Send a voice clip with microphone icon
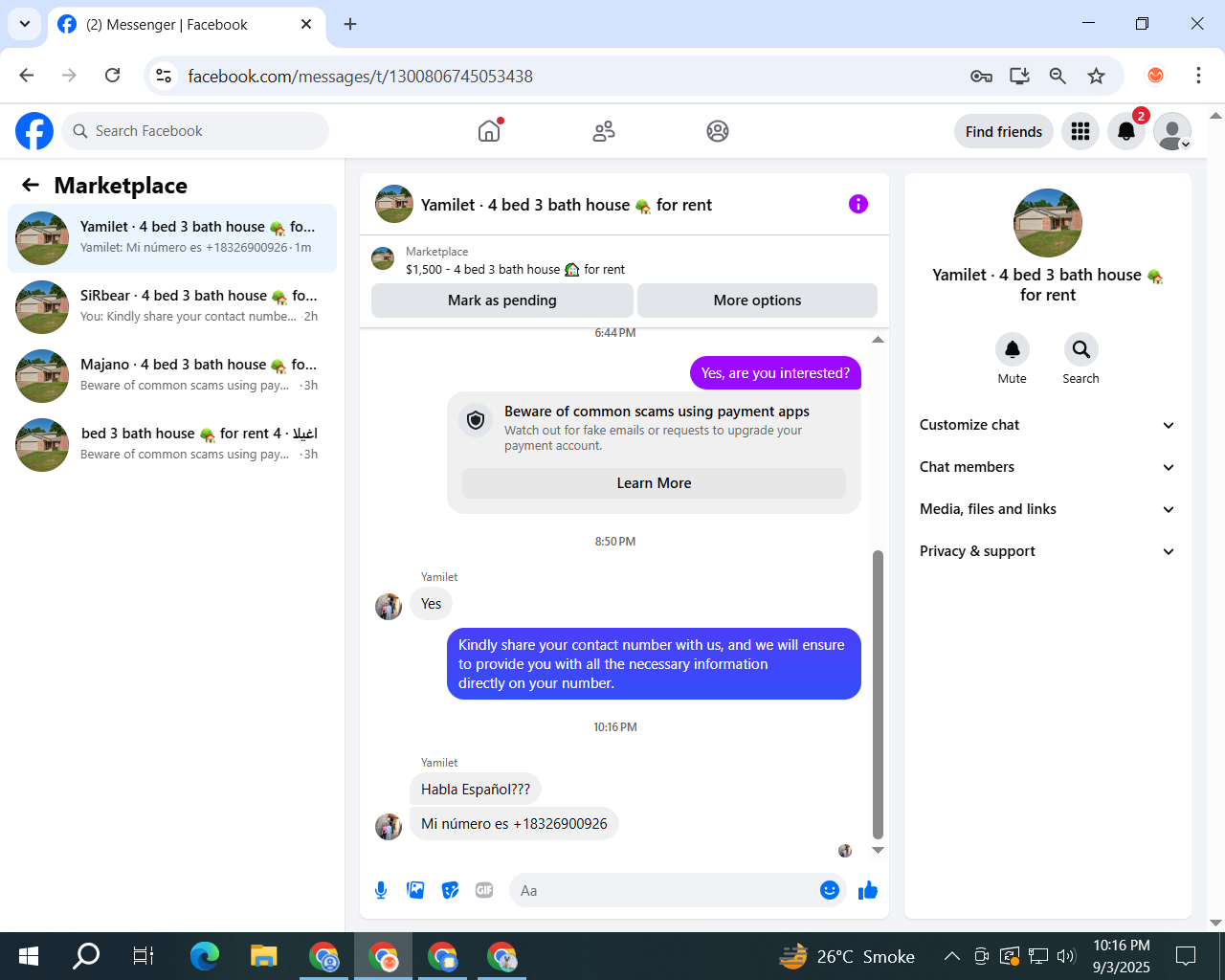The height and width of the screenshot is (980, 1225). pos(381,891)
